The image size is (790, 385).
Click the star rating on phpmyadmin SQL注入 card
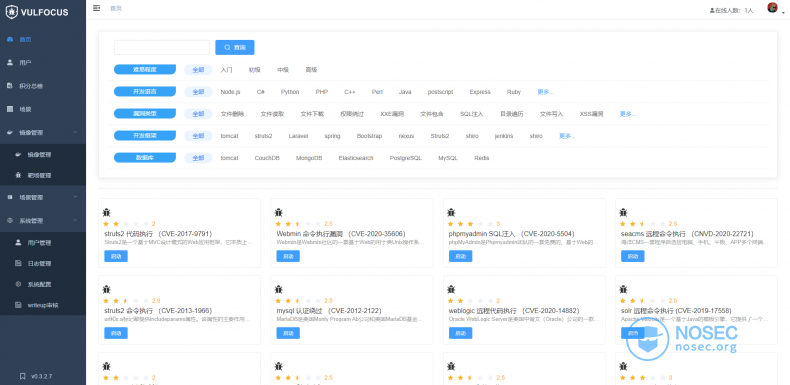pyautogui.click(x=471, y=224)
